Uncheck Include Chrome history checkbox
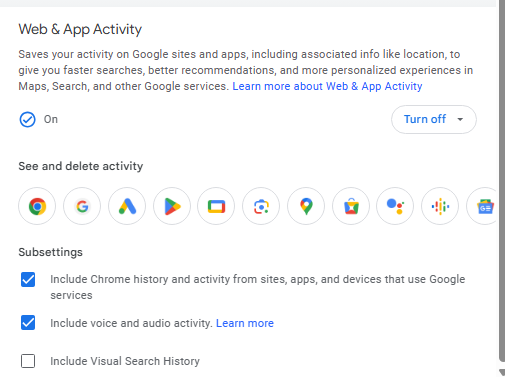The width and height of the screenshot is (505, 377). coord(28,279)
